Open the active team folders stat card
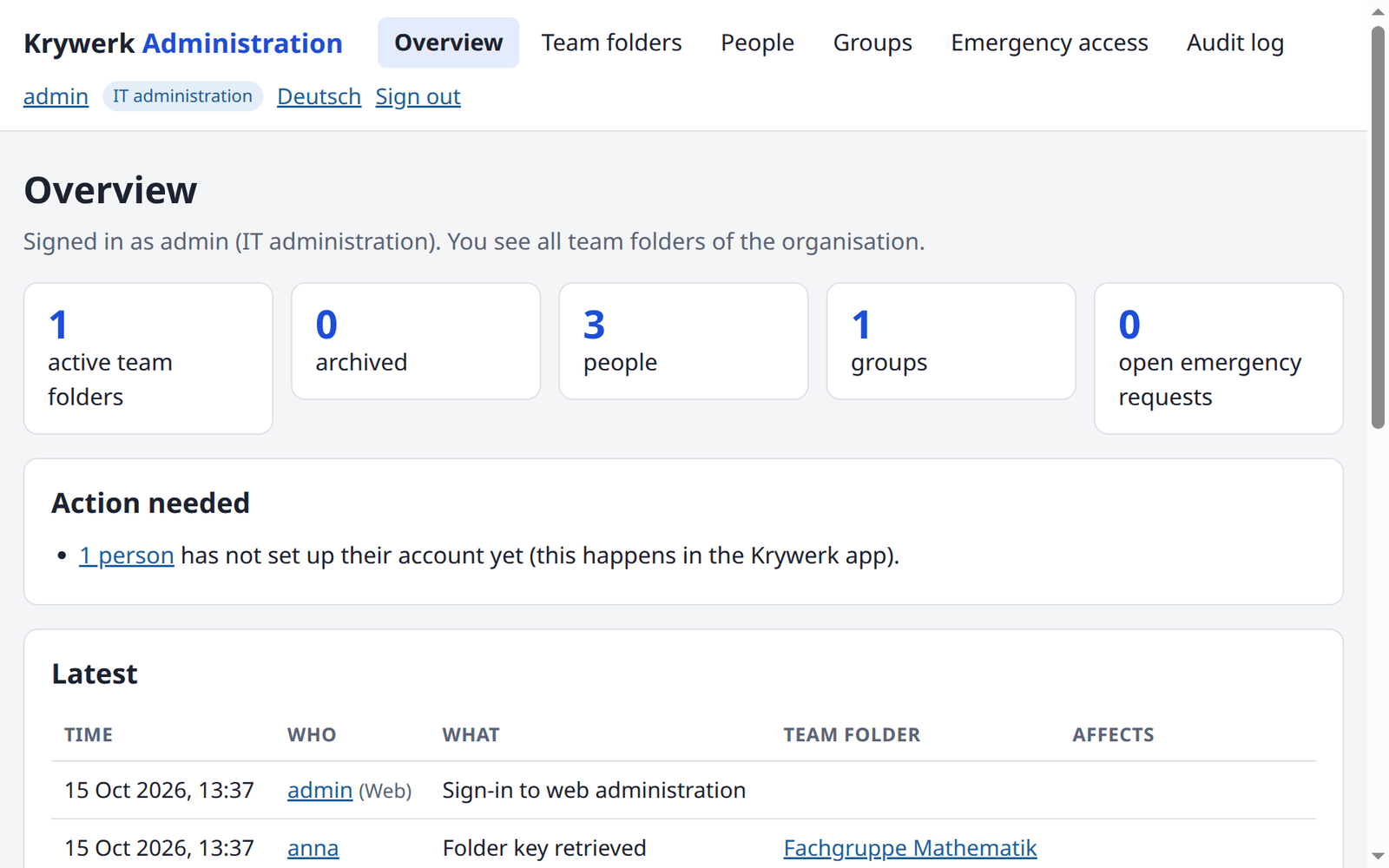This screenshot has height=868, width=1389. click(148, 358)
